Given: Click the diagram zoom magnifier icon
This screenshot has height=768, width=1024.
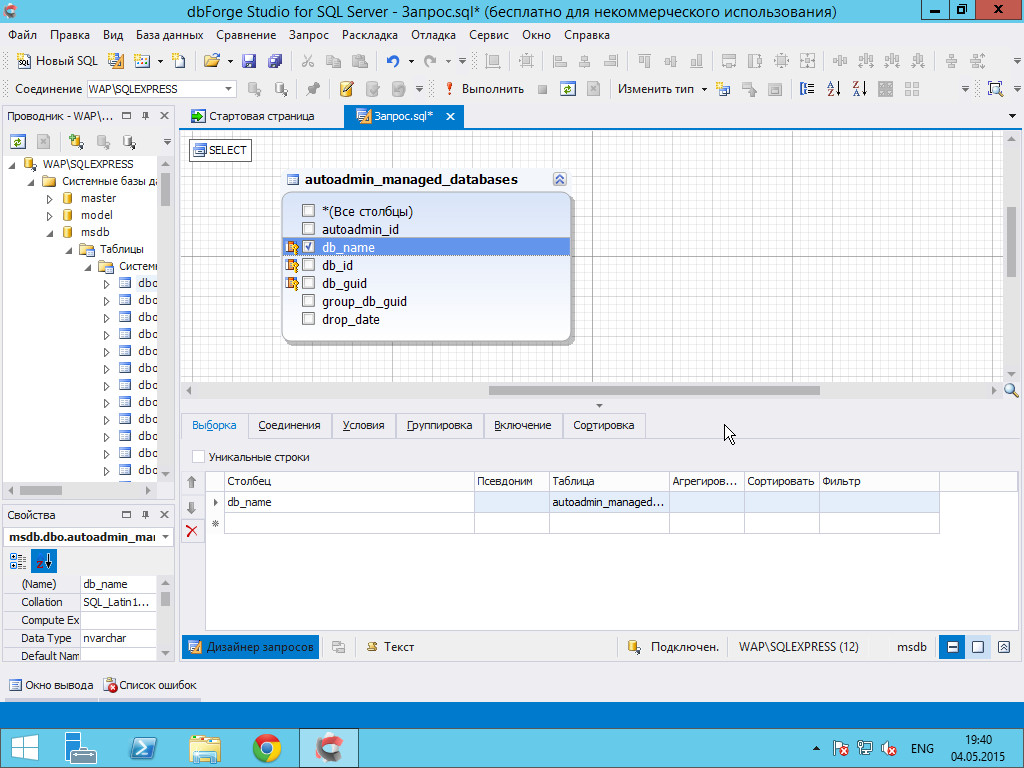Looking at the screenshot, I should click(x=1011, y=391).
